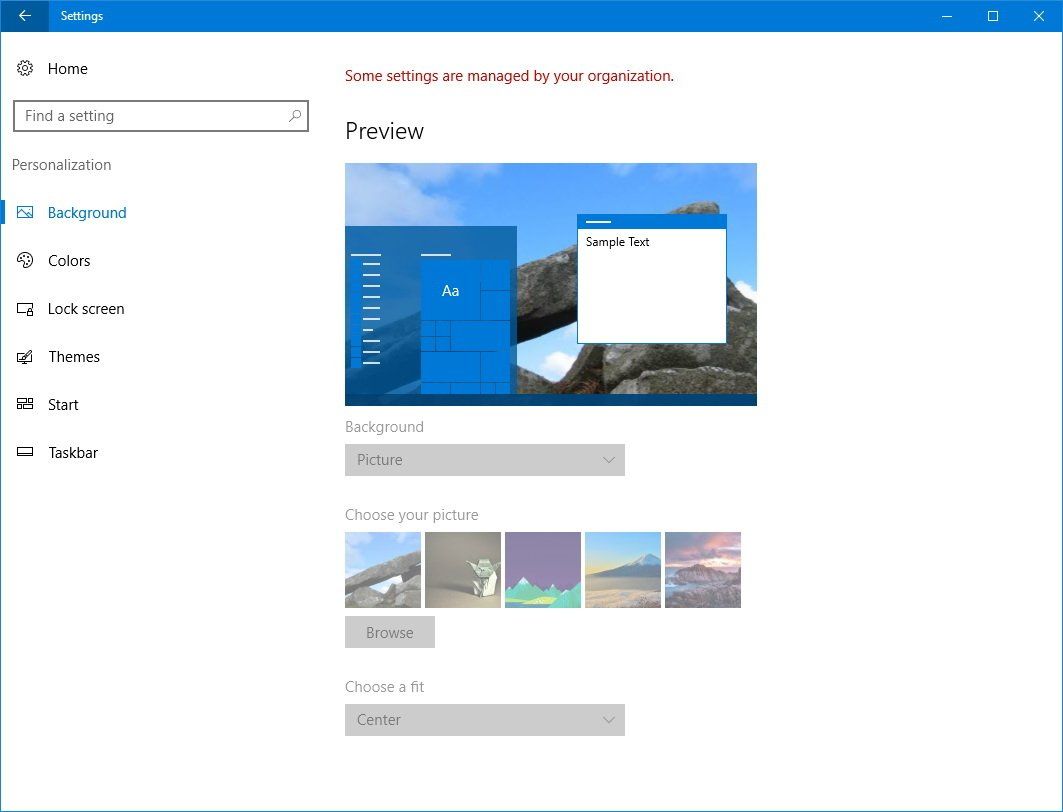Open the Taskbar personalization page
The height and width of the screenshot is (812, 1063).
pyautogui.click(x=73, y=452)
